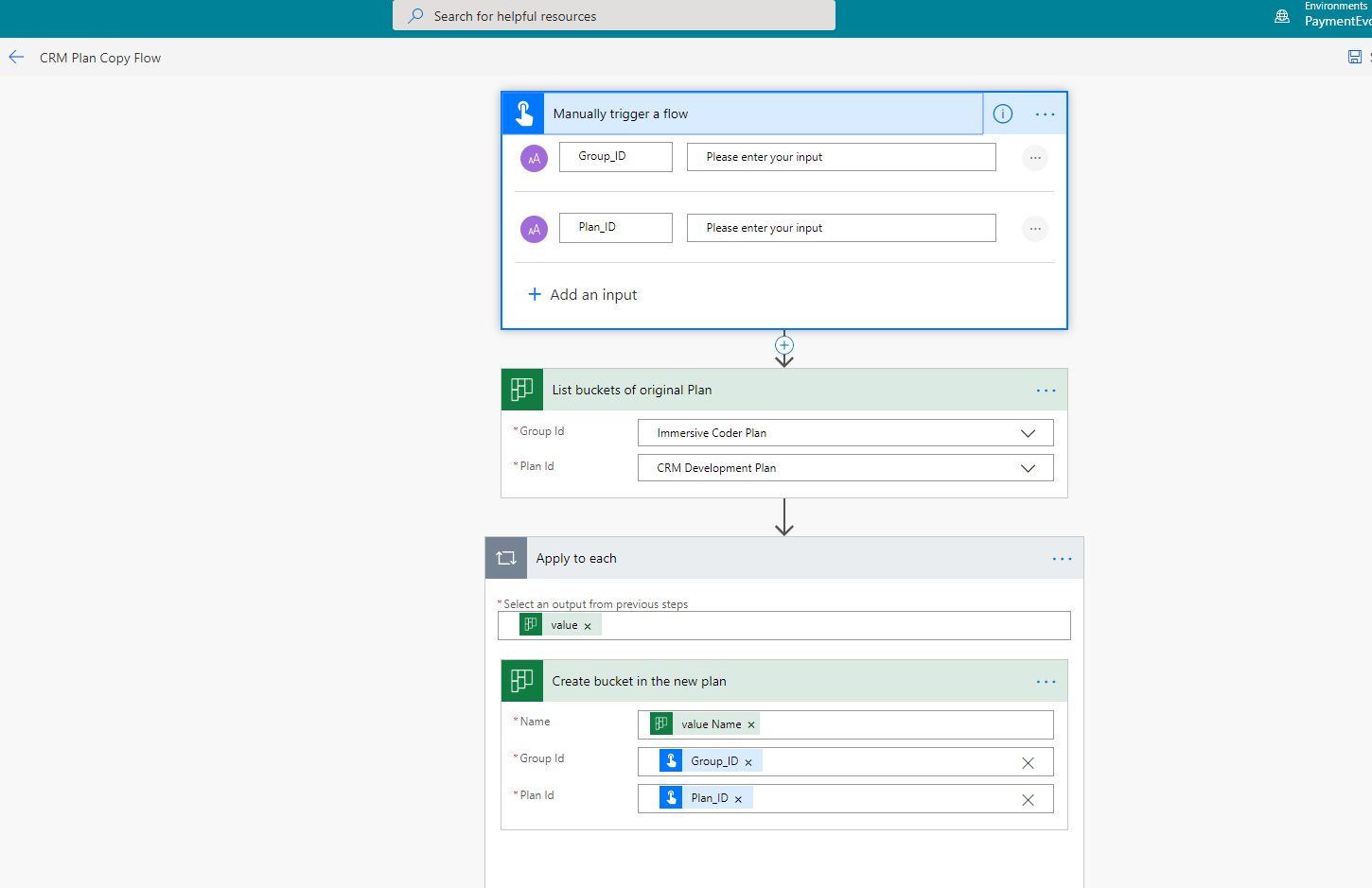This screenshot has height=888, width=1372.
Task: Click the back arrow beside CRM Plan Copy Flow
Action: (x=16, y=58)
